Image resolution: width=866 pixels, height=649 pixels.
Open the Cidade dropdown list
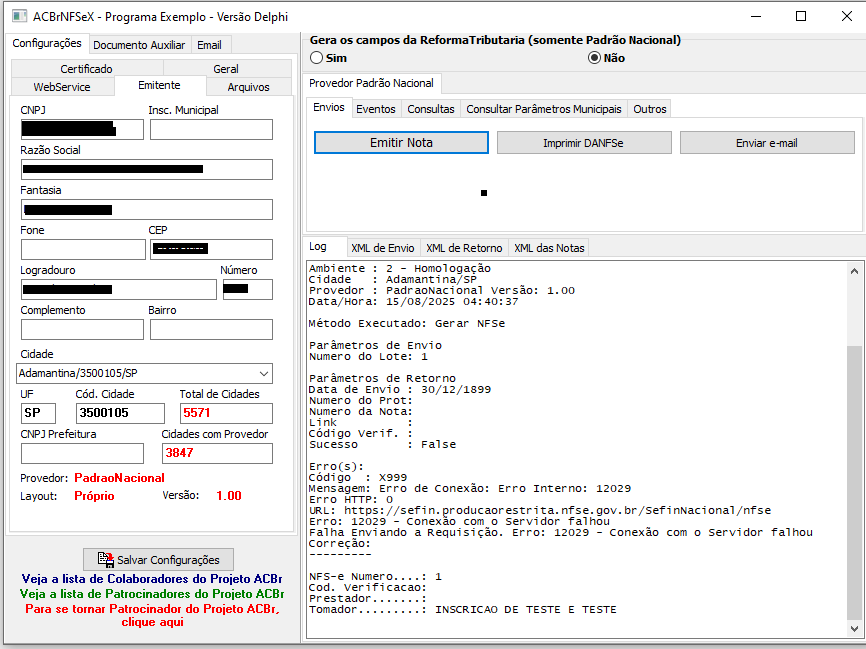(x=264, y=373)
